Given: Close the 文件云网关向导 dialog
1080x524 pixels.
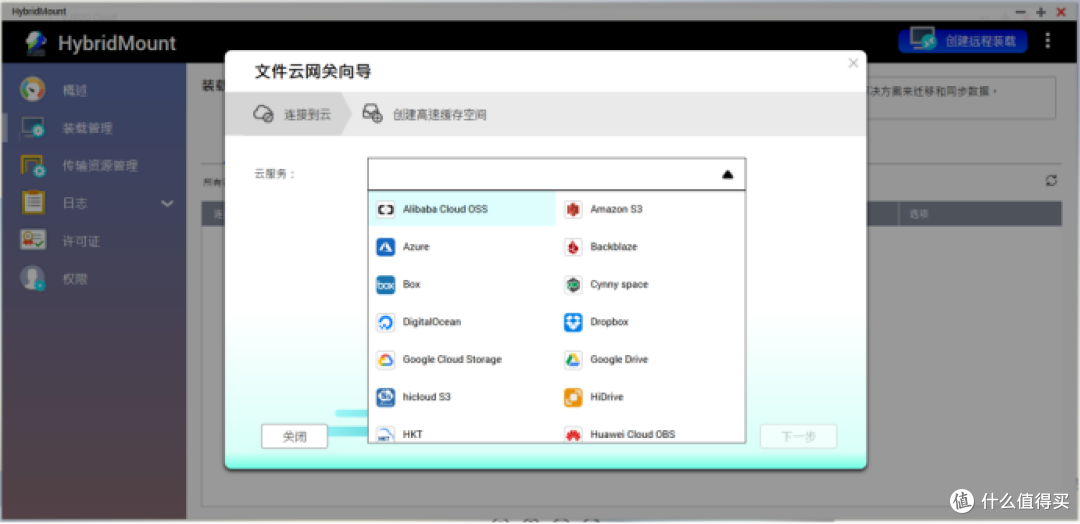Looking at the screenshot, I should [853, 63].
